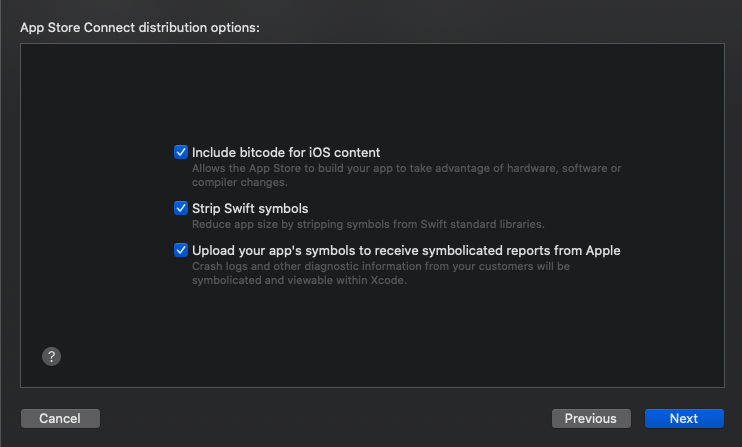This screenshot has height=447, width=742.
Task: Toggle the Strip Swift symbols checkbox
Action: 181,208
